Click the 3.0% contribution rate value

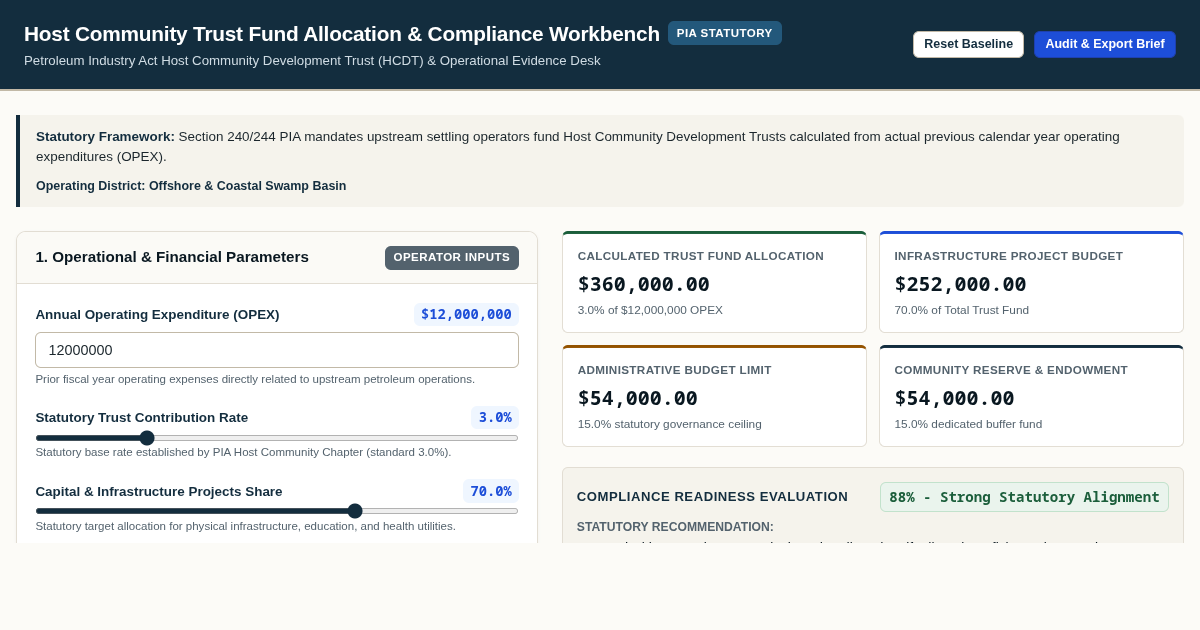[495, 417]
